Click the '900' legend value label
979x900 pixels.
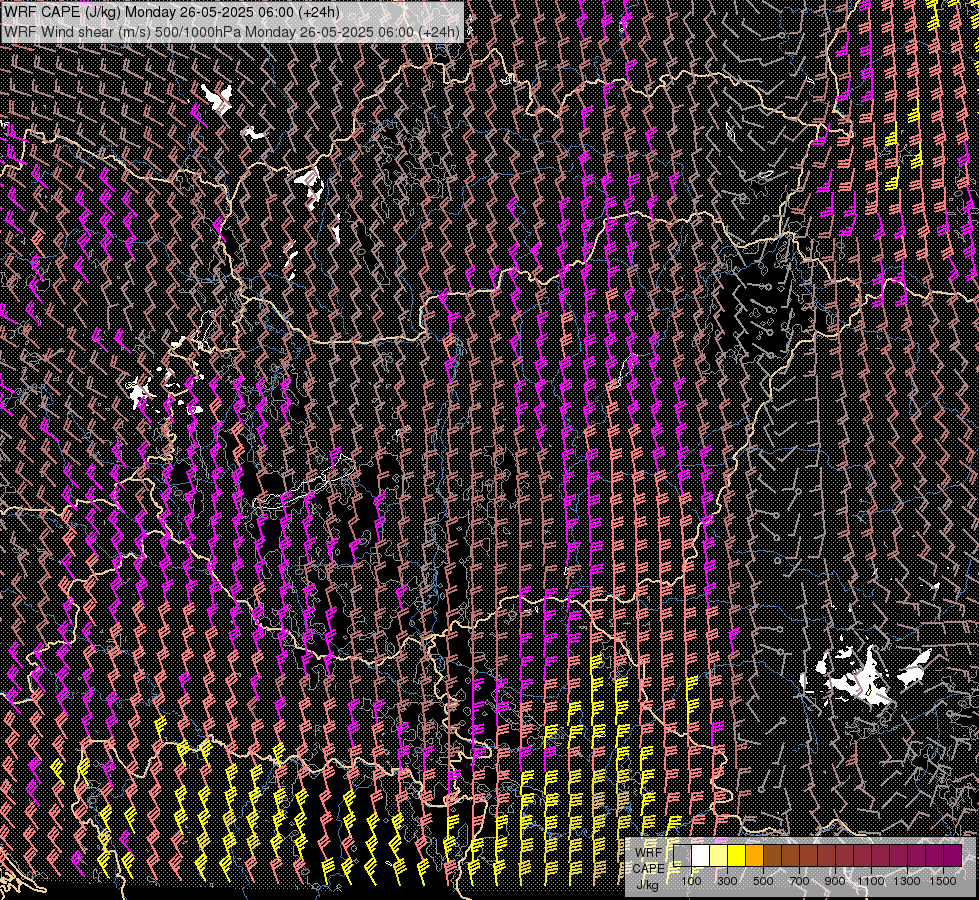(835, 881)
